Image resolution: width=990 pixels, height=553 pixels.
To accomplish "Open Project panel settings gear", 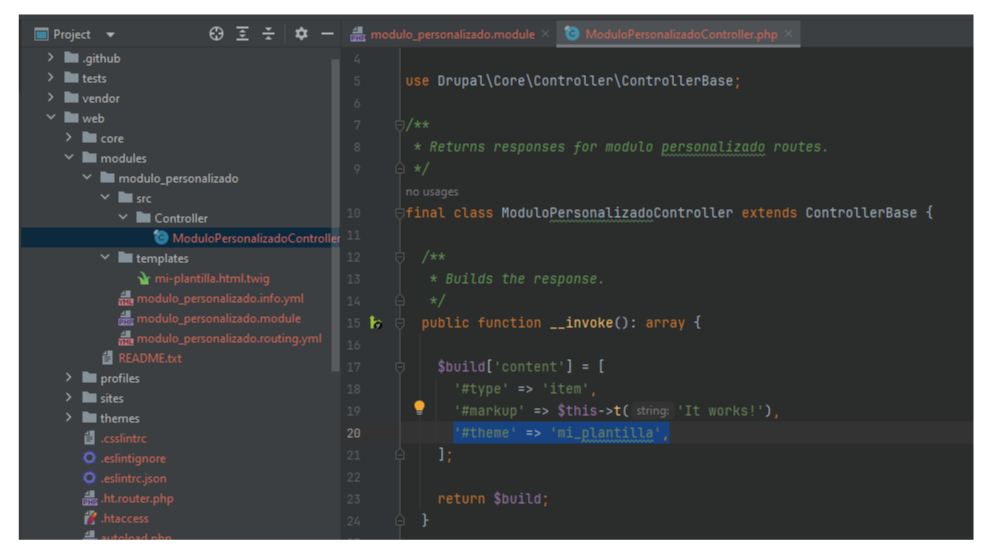I will click(x=301, y=34).
